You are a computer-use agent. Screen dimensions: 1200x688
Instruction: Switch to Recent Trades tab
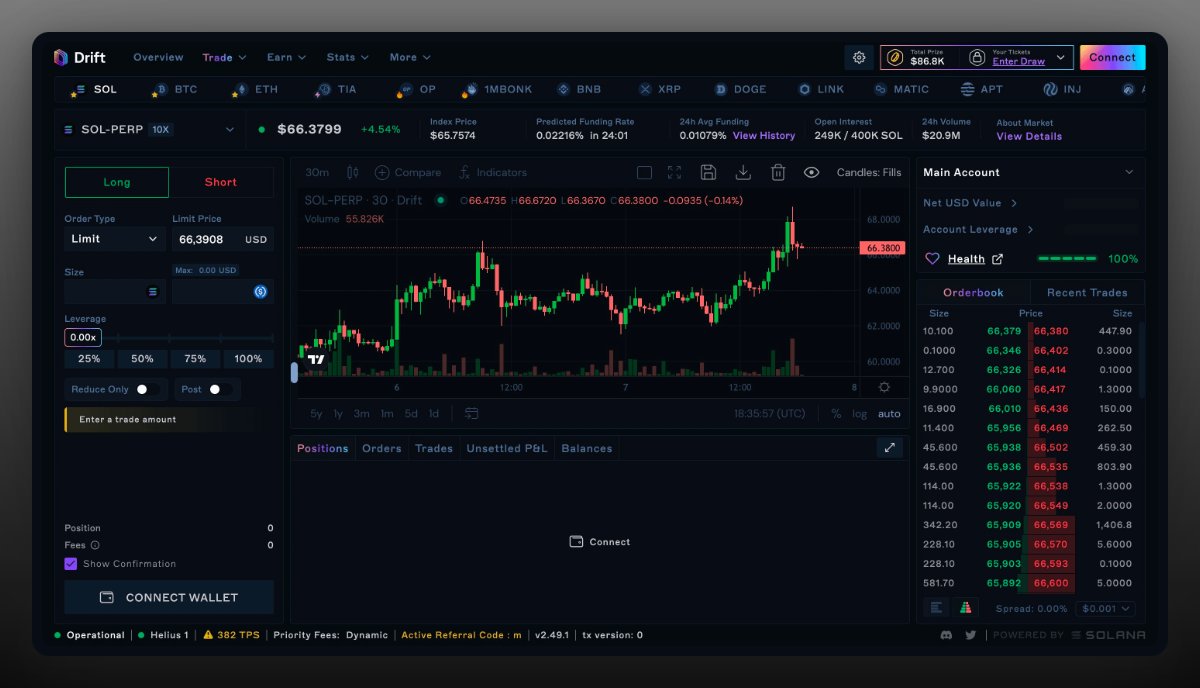(1087, 293)
